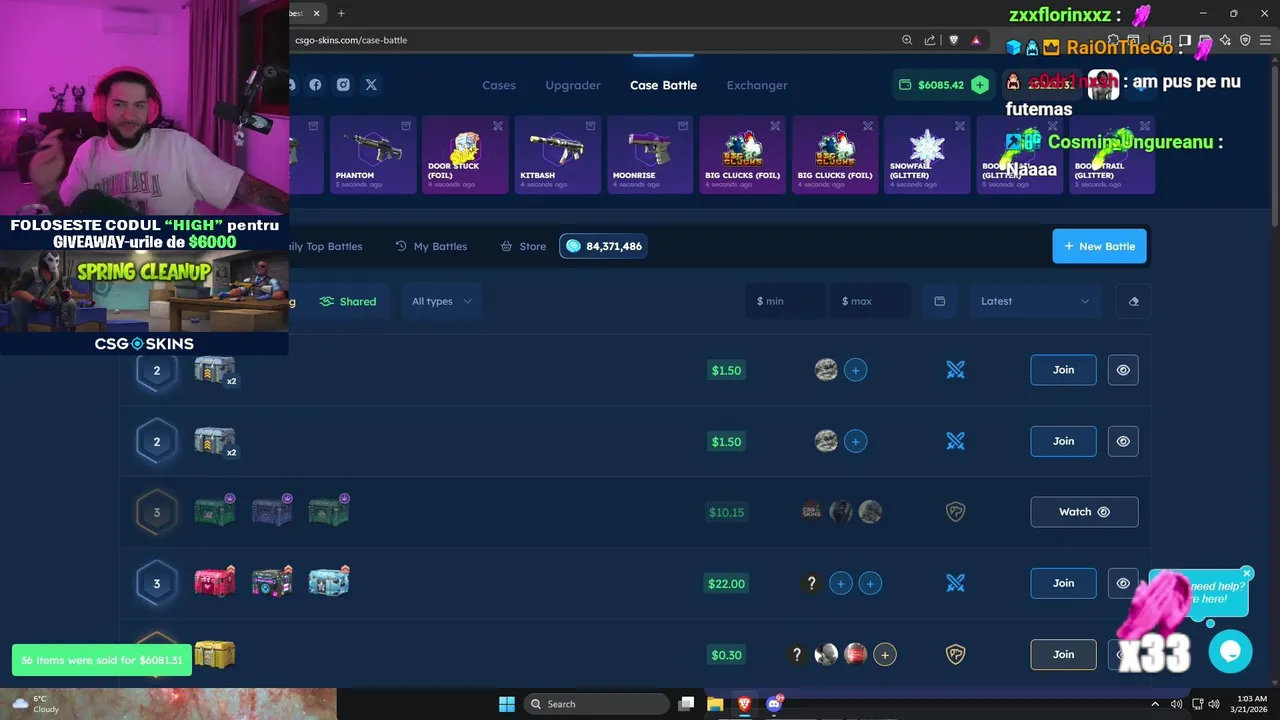Open Discord from the taskbar

pyautogui.click(x=773, y=704)
